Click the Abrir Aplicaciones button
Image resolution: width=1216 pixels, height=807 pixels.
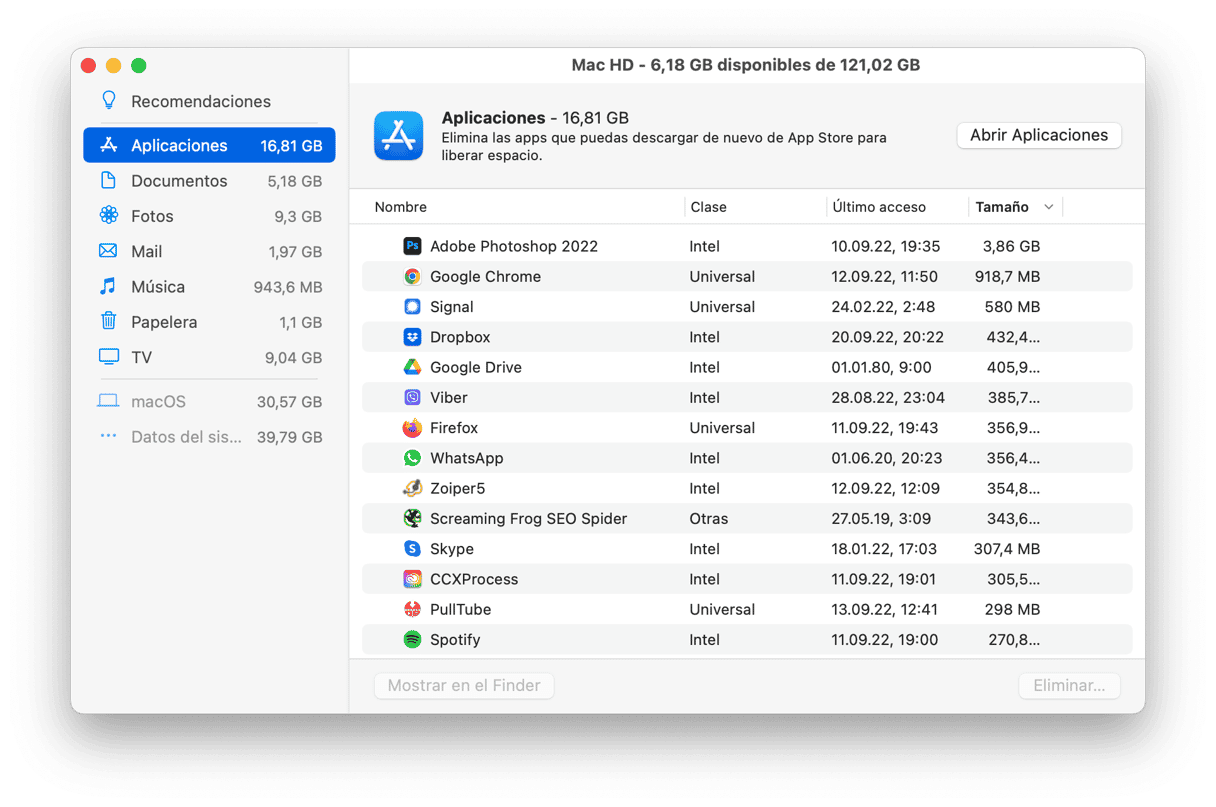click(x=1039, y=135)
